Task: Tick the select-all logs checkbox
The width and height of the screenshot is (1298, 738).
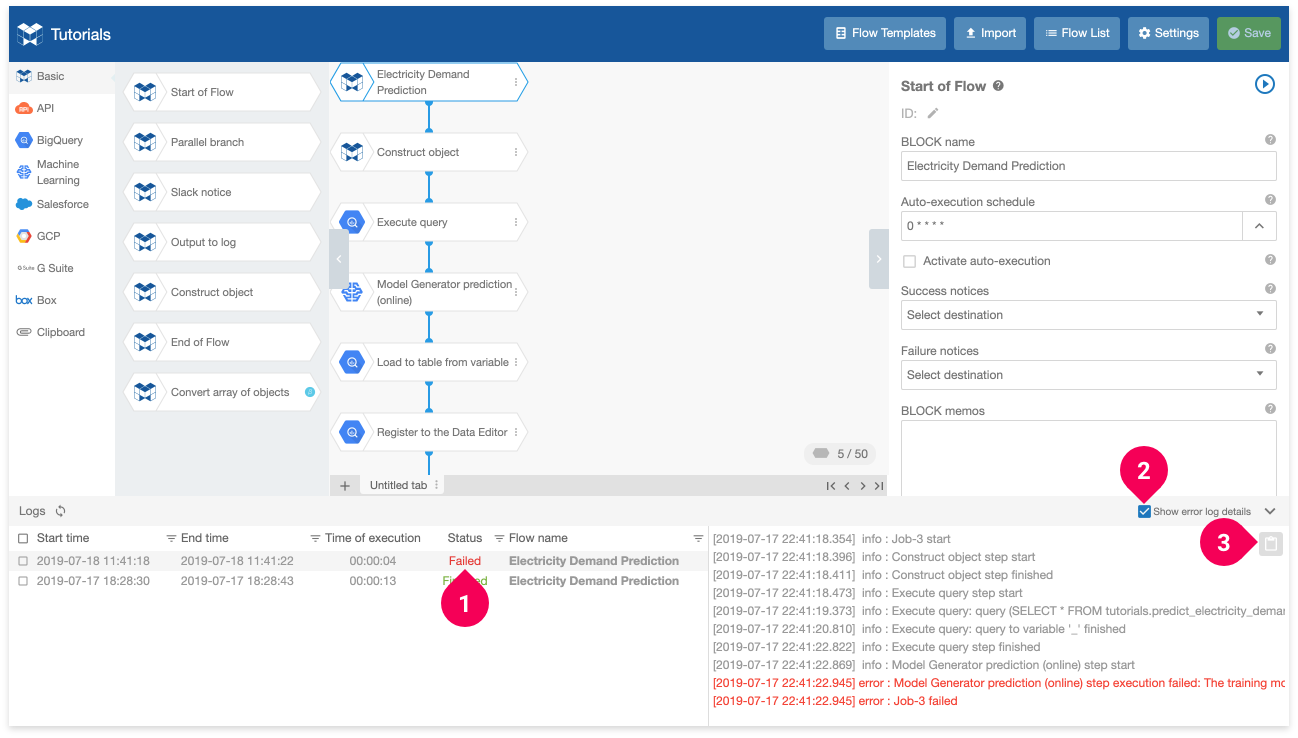Action: [24, 538]
